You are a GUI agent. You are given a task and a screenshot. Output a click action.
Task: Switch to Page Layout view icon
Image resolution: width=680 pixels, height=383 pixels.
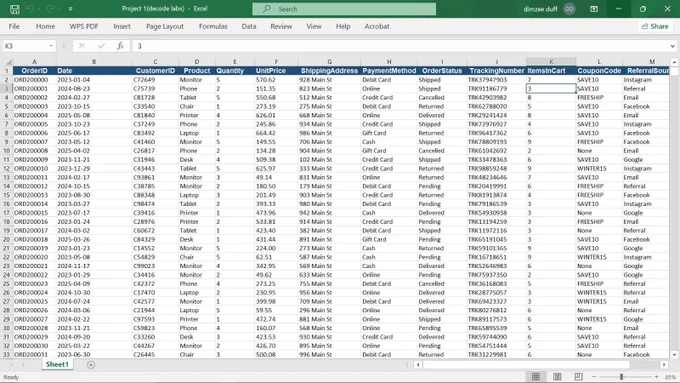click(557, 376)
